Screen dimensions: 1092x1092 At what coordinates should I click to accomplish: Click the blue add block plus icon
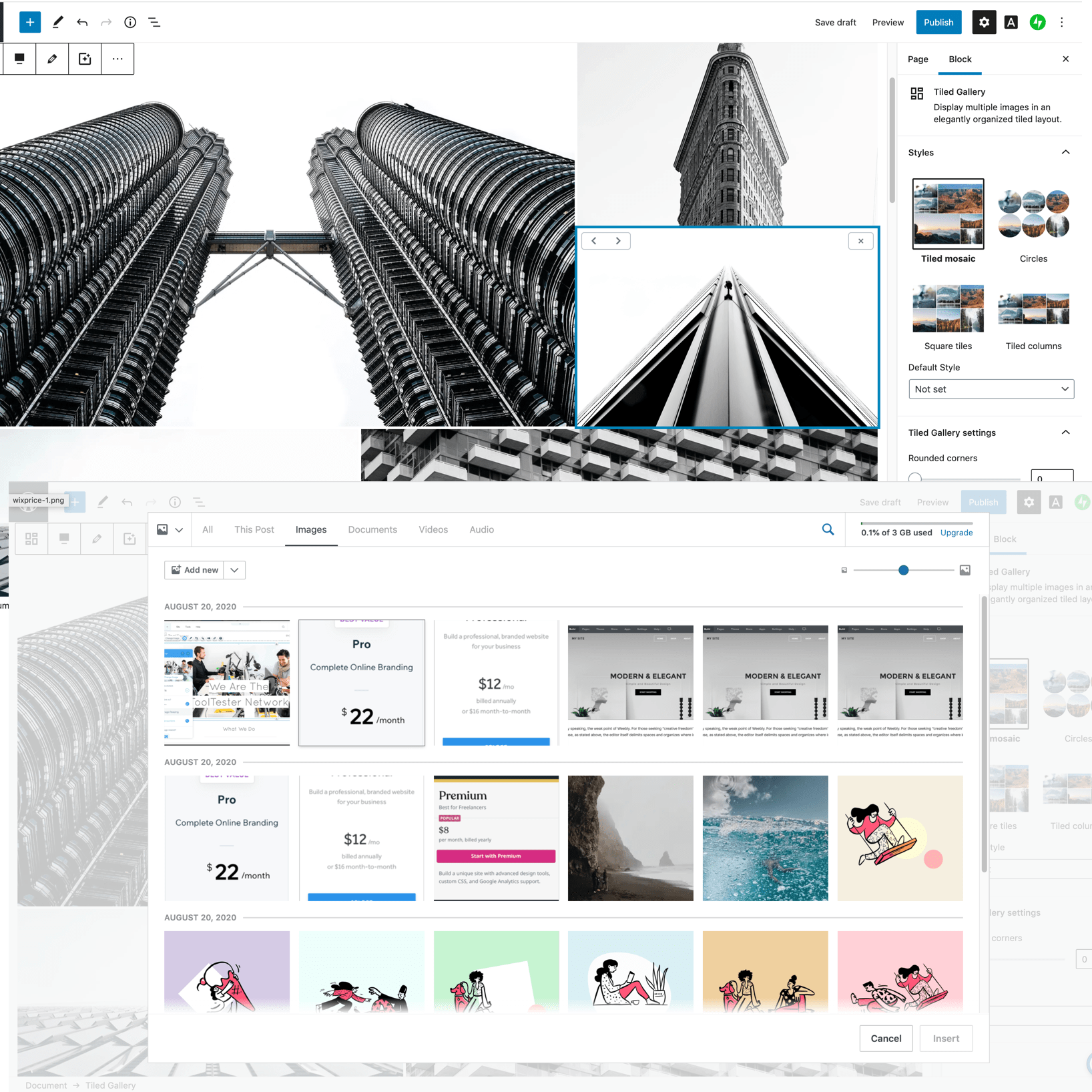(x=30, y=22)
